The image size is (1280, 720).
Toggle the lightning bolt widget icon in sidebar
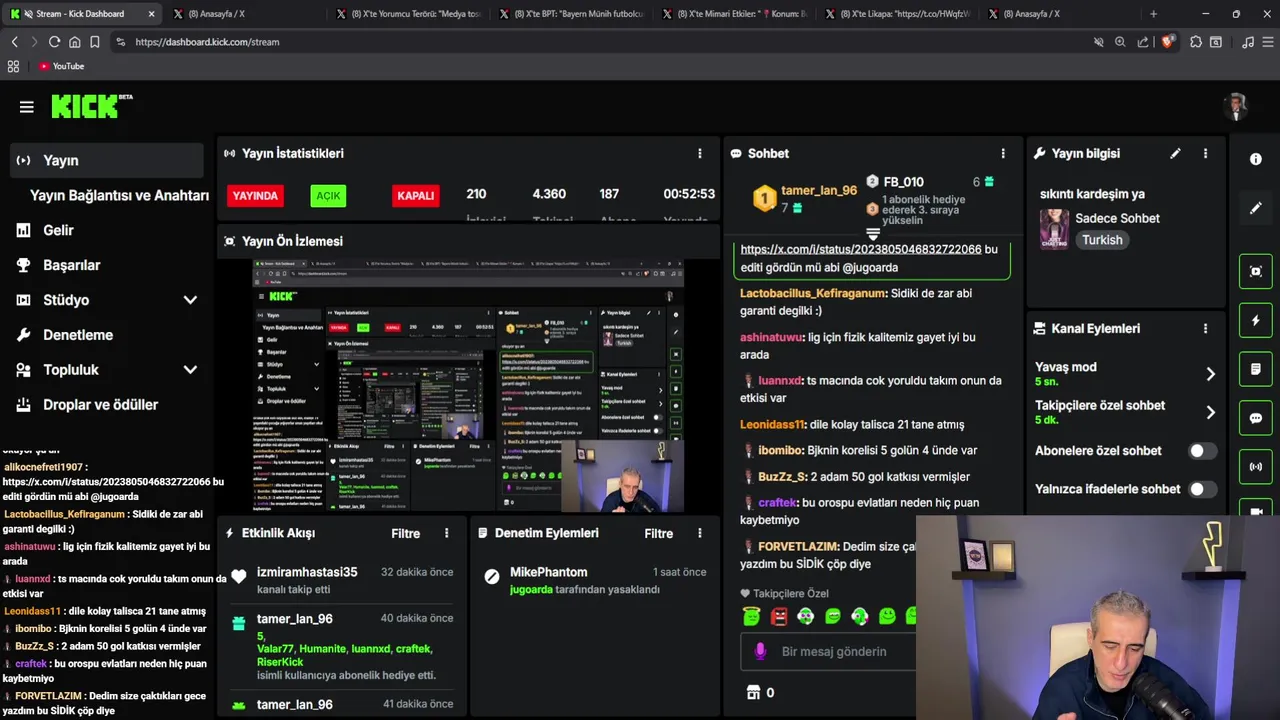[x=1256, y=320]
